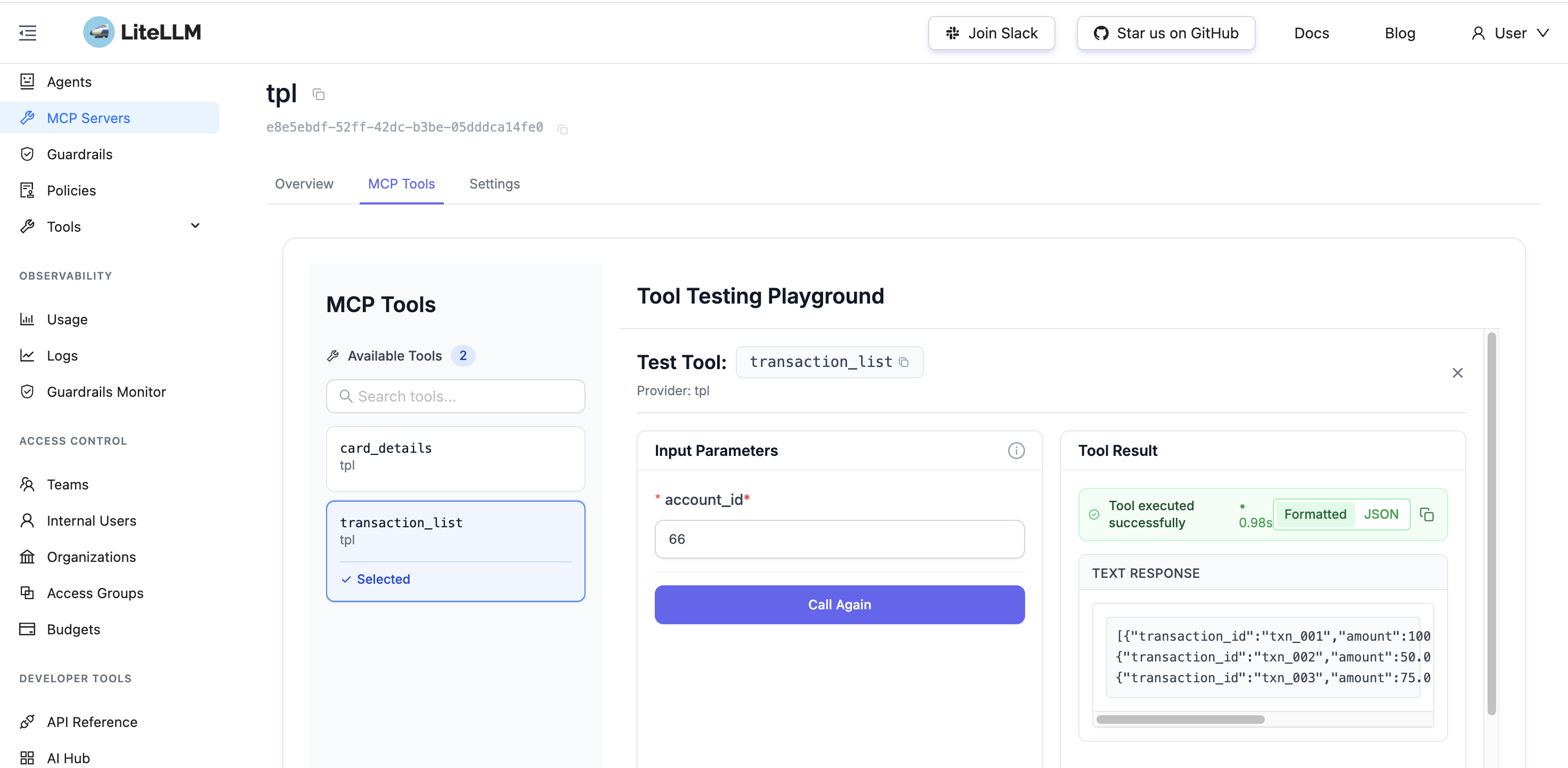Copy the tool result to clipboard
This screenshot has width=1568, height=768.
(x=1427, y=515)
